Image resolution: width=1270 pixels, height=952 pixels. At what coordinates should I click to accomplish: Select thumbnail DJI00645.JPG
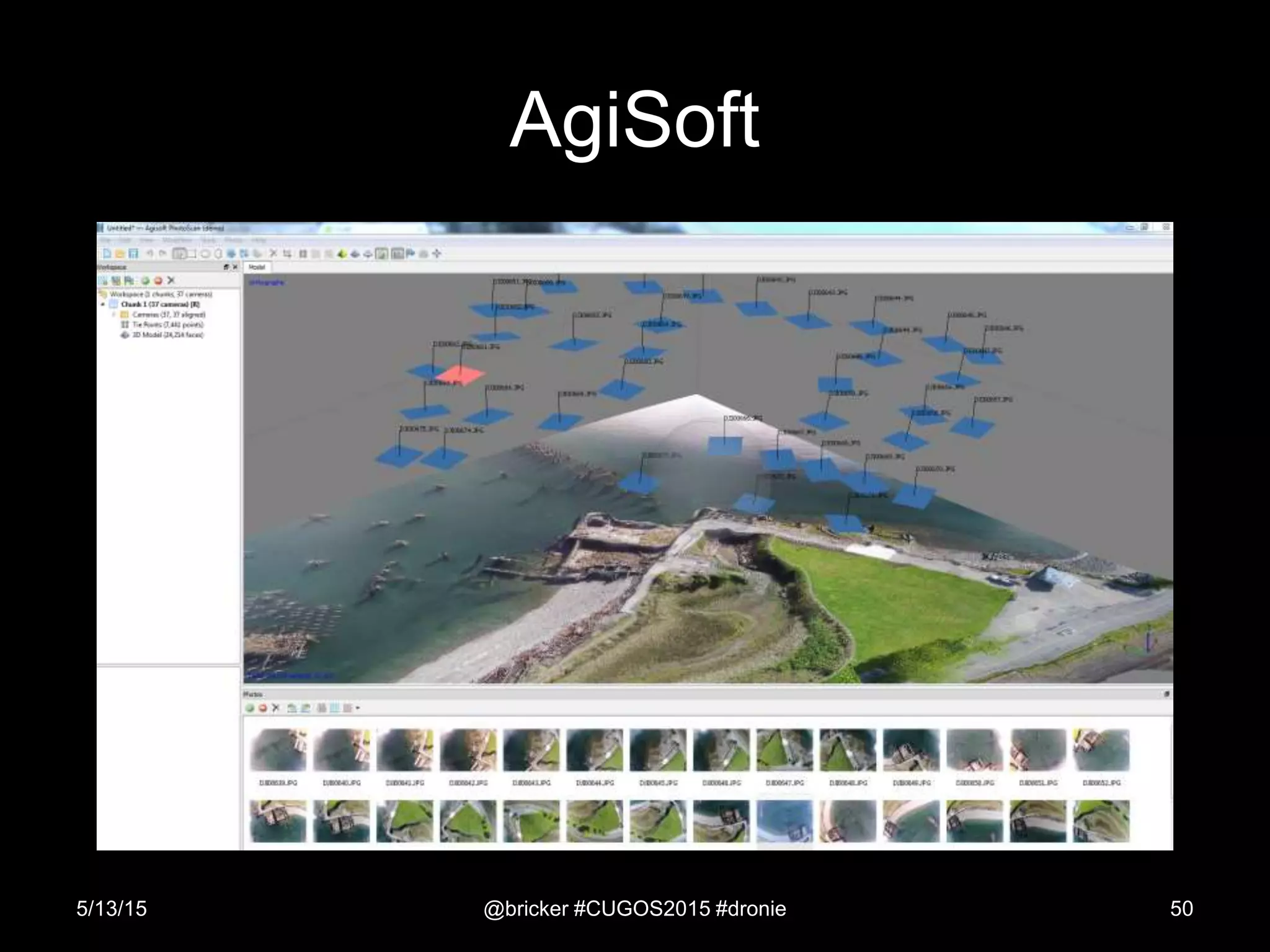tap(658, 757)
